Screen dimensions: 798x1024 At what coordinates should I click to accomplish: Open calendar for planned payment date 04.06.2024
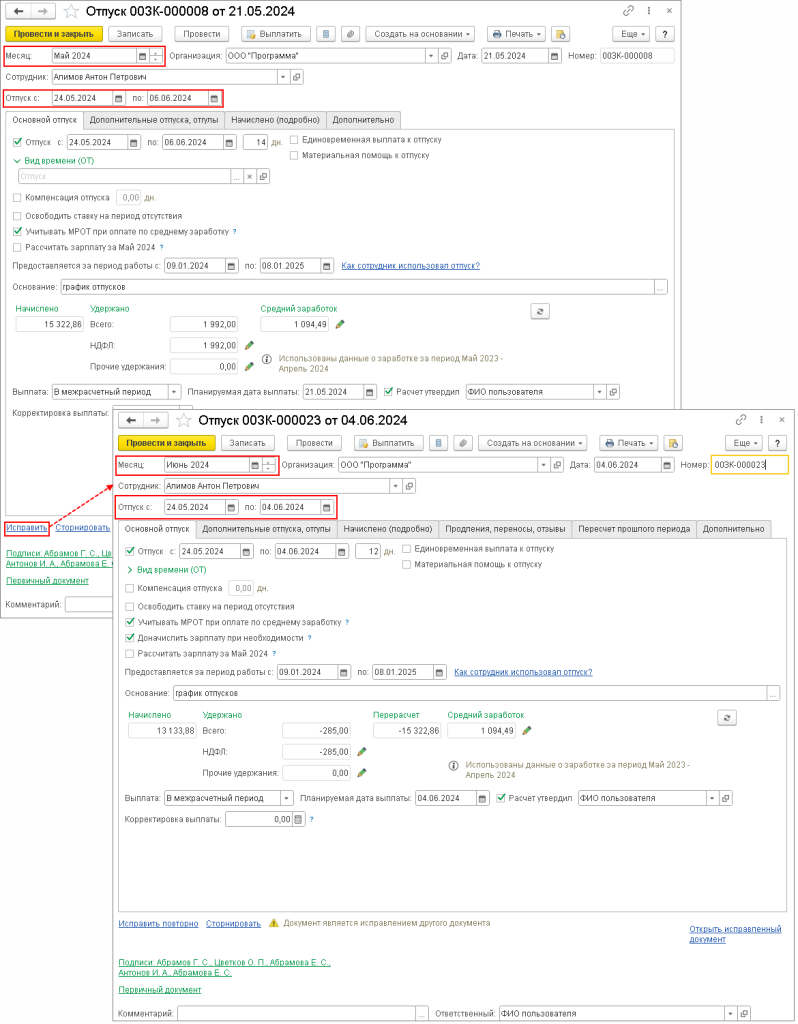[482, 799]
